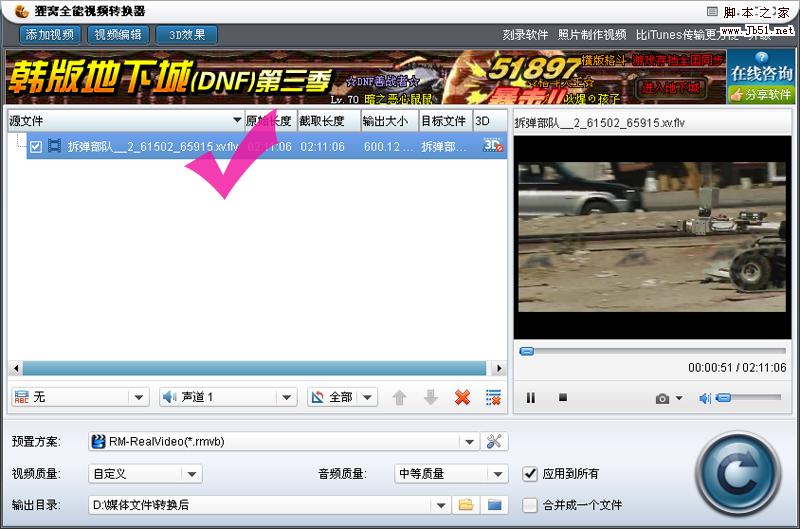Click the preview seek bar
800x529 pixels.
tap(653, 351)
